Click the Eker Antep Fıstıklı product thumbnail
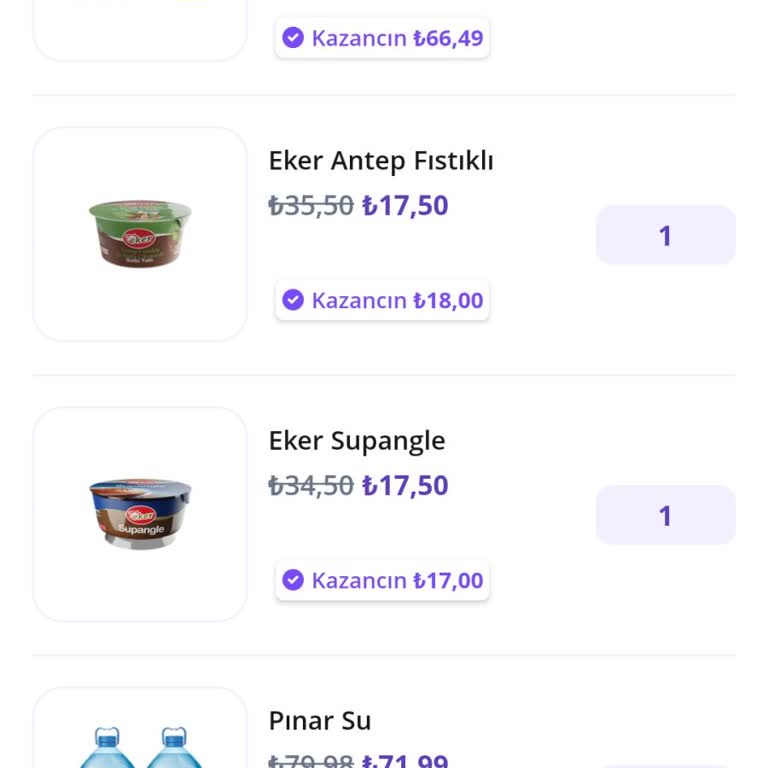Image resolution: width=768 pixels, height=768 pixels. click(x=140, y=234)
